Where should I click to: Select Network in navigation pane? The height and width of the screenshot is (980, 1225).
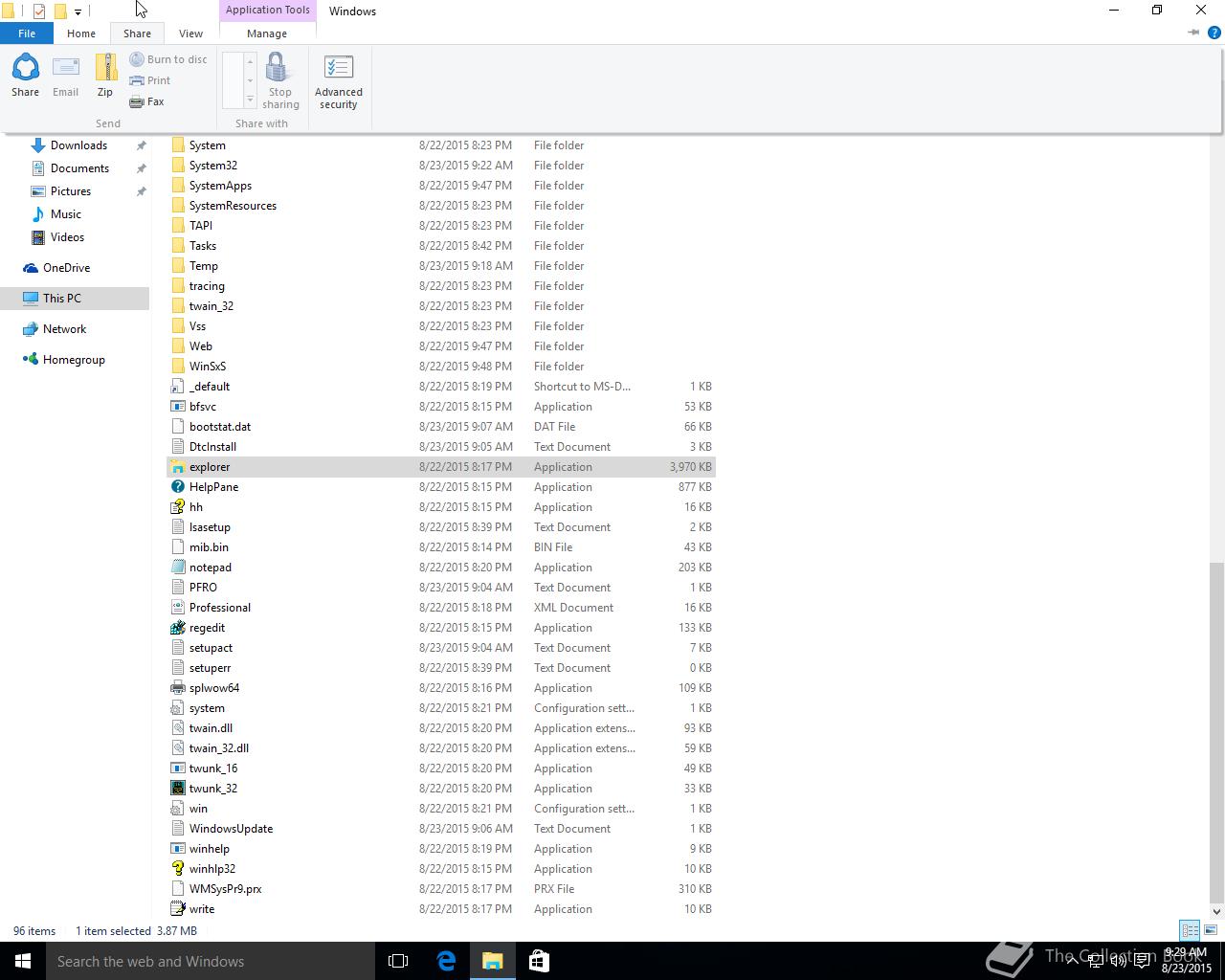[x=64, y=329]
